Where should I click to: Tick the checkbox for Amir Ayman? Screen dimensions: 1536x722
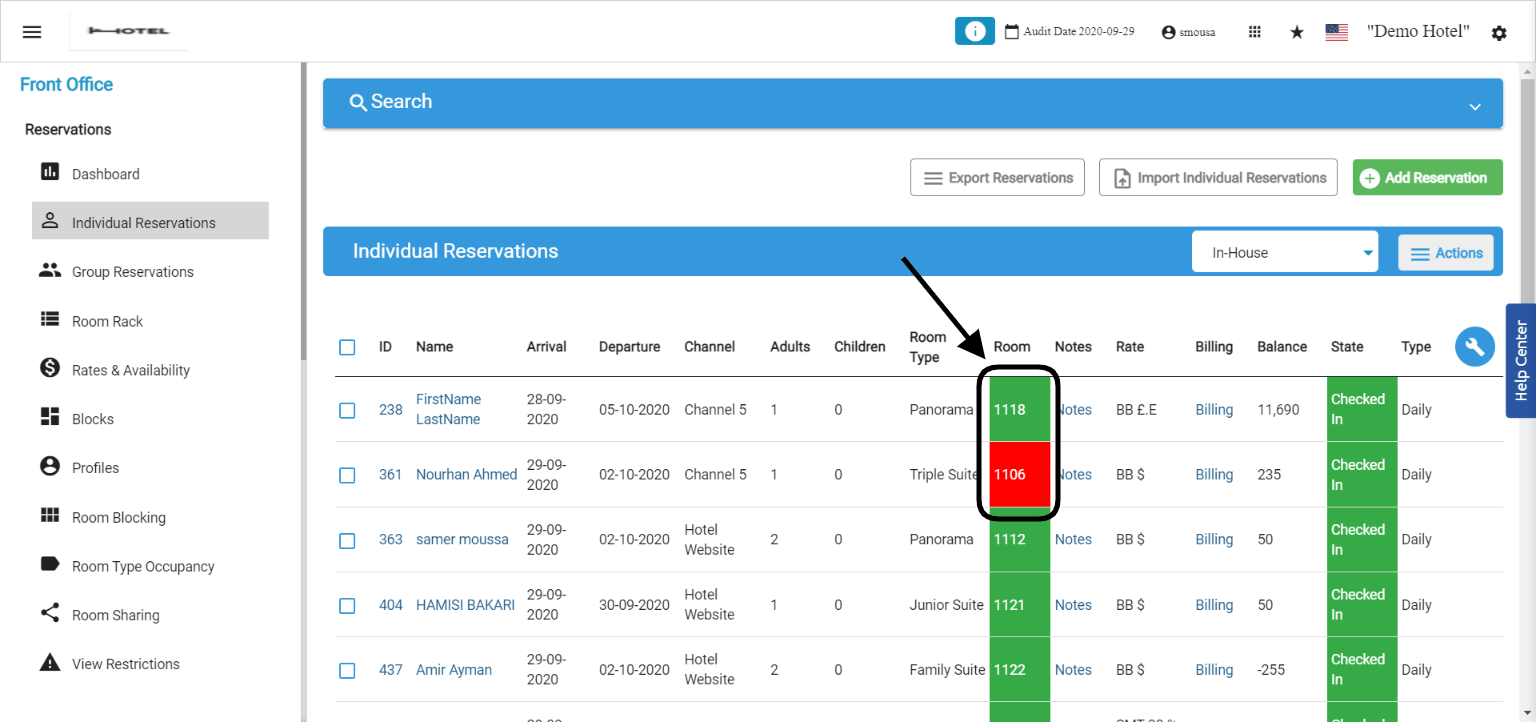coord(347,670)
